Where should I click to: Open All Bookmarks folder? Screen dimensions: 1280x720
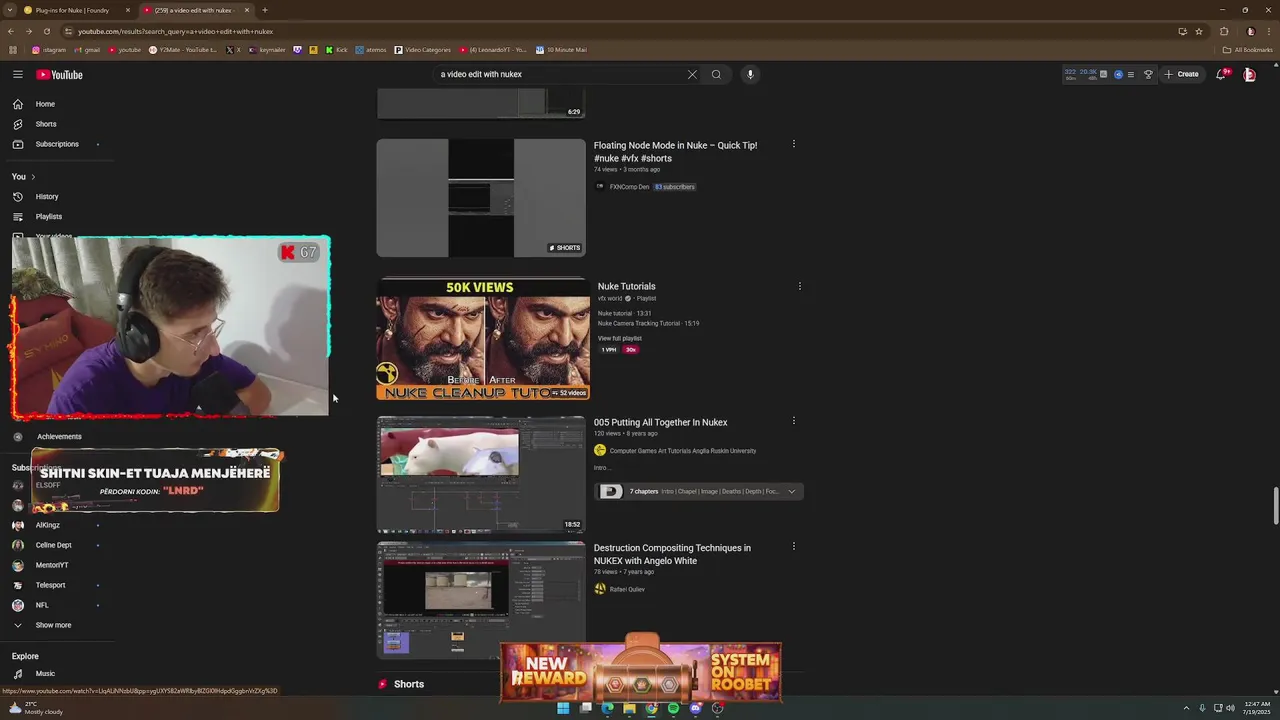pyautogui.click(x=1247, y=50)
